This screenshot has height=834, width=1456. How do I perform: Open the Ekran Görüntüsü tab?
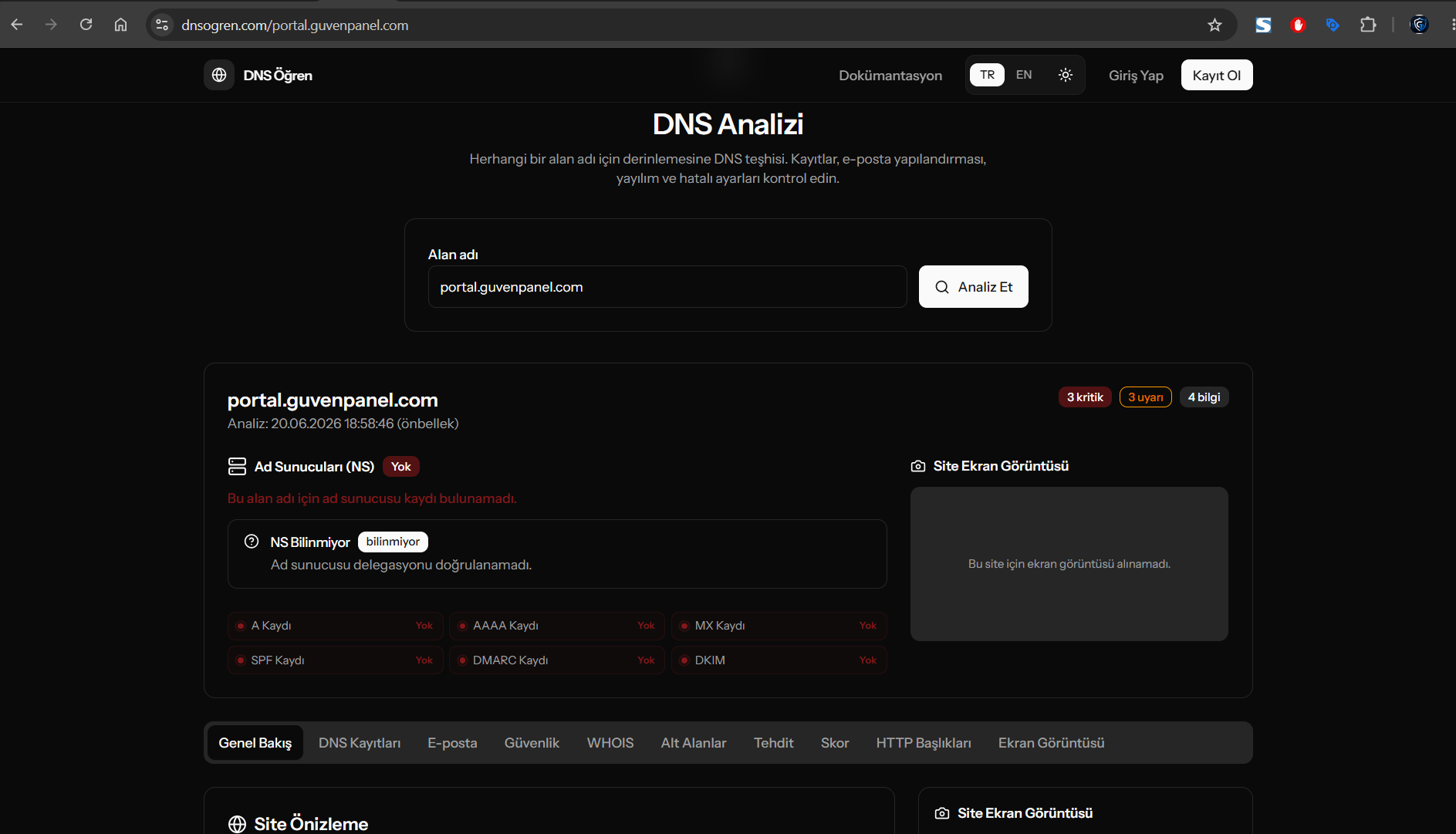1051,743
